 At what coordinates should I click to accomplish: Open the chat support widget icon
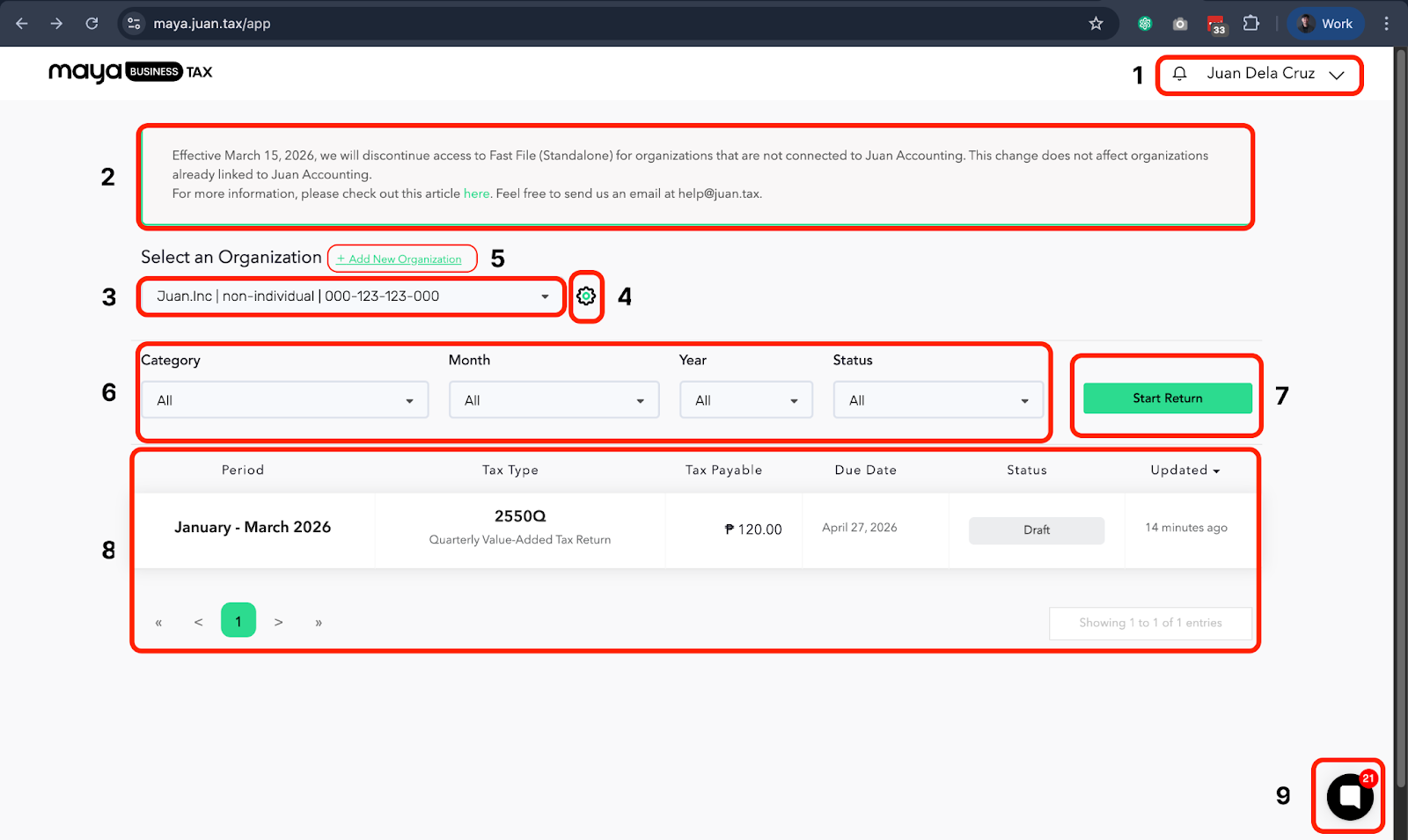tap(1350, 796)
